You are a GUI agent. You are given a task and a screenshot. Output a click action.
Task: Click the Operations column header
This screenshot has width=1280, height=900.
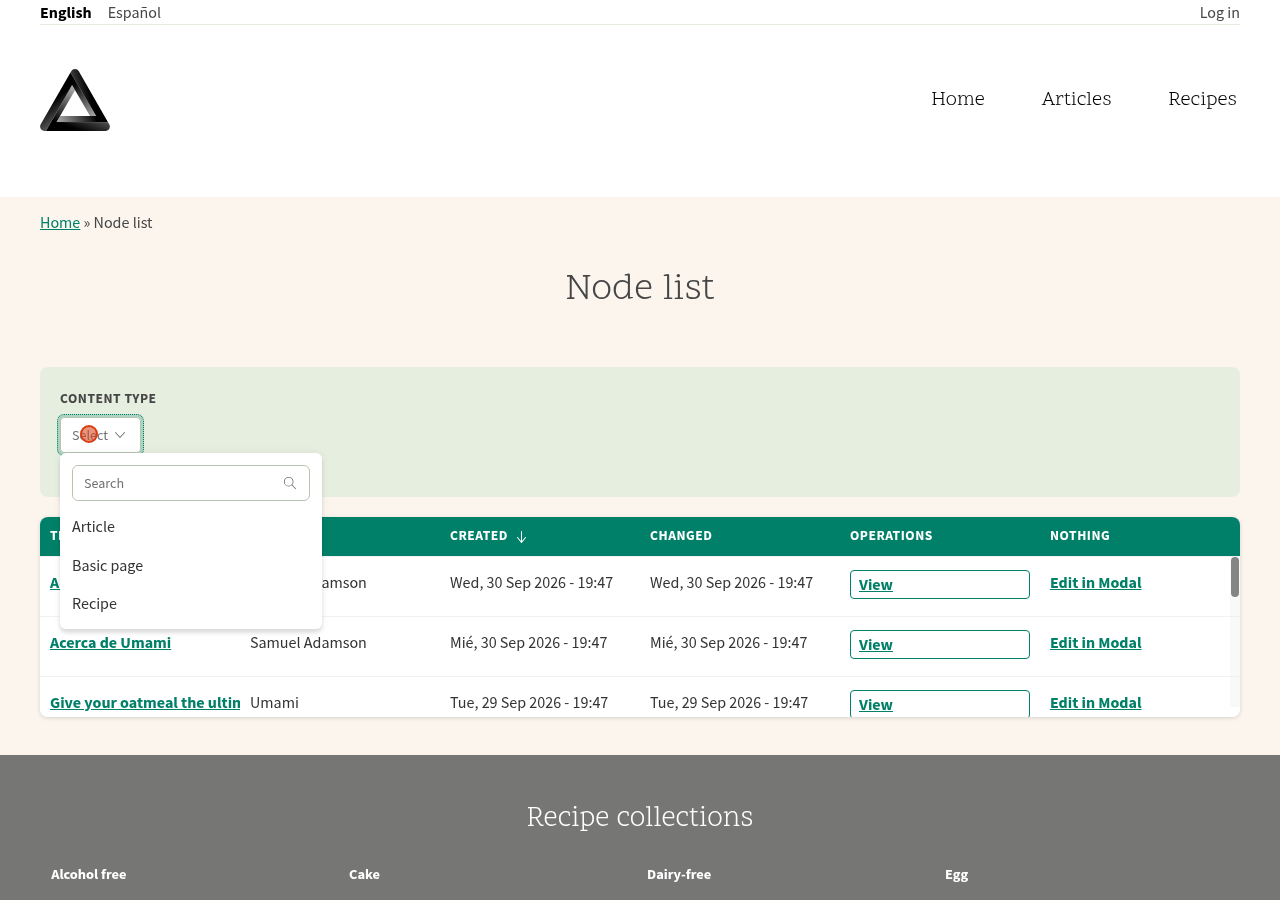click(891, 536)
